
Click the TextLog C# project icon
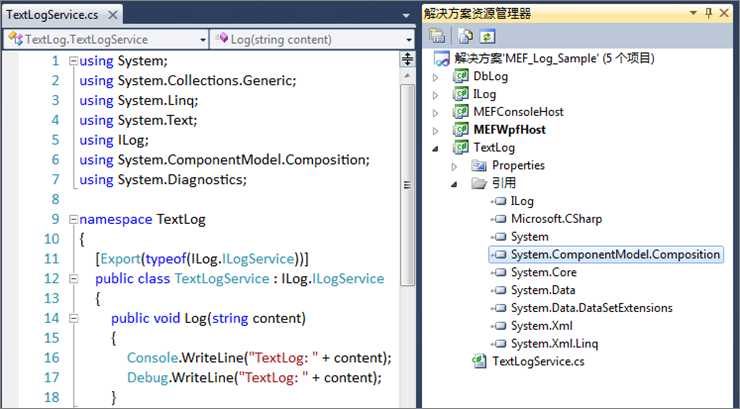pos(461,148)
